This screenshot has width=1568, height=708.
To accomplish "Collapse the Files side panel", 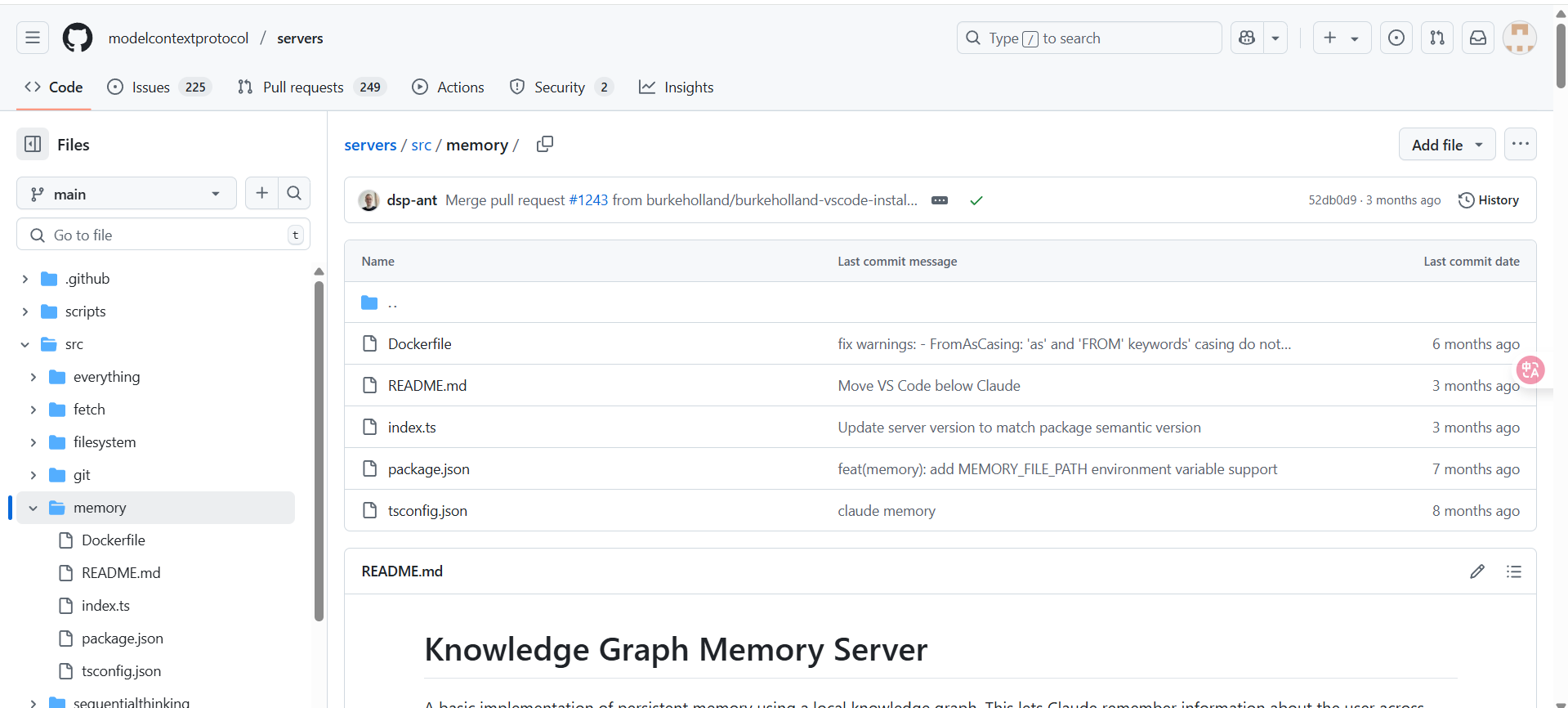I will [x=33, y=144].
